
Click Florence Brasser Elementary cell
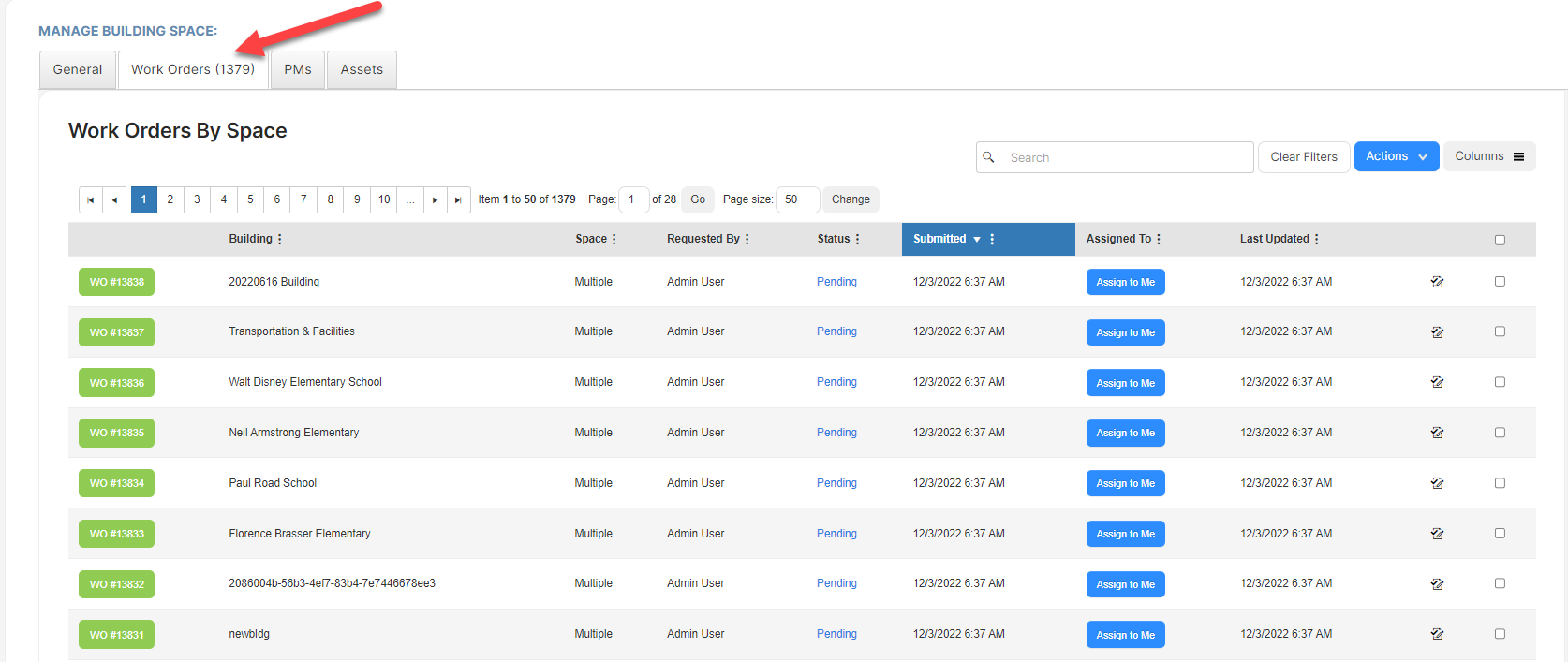[300, 534]
